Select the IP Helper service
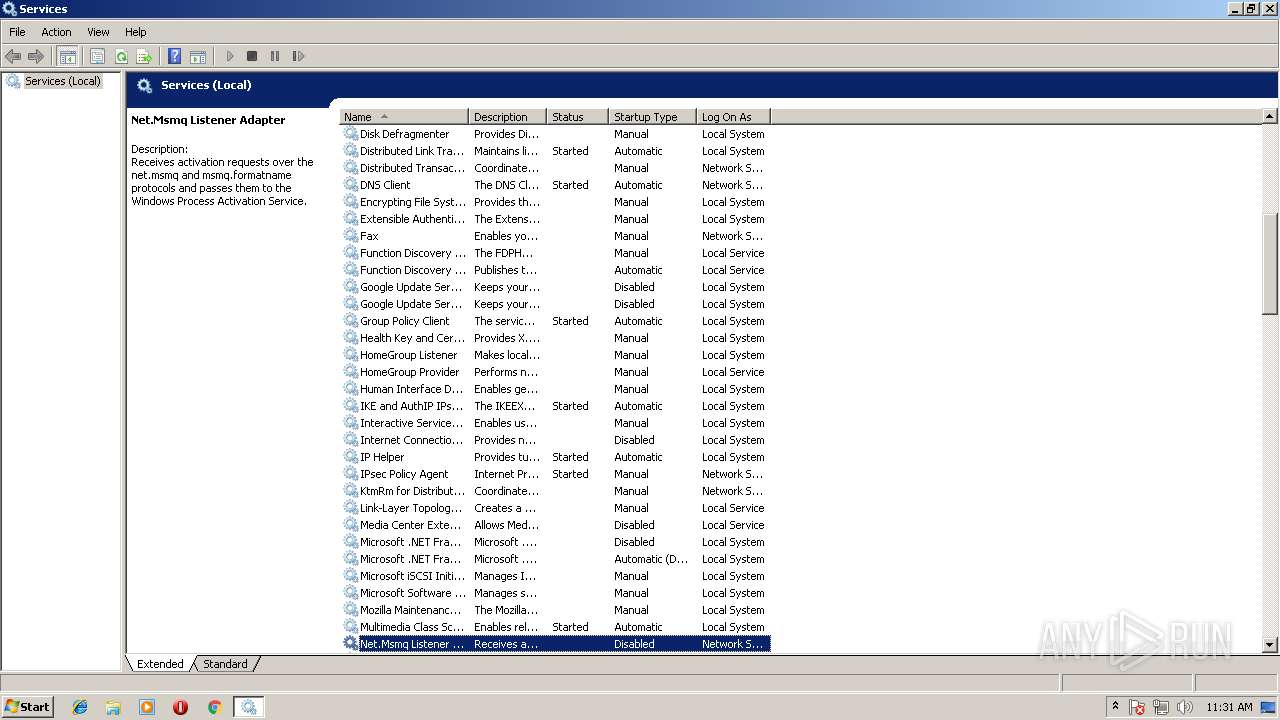 556,457
